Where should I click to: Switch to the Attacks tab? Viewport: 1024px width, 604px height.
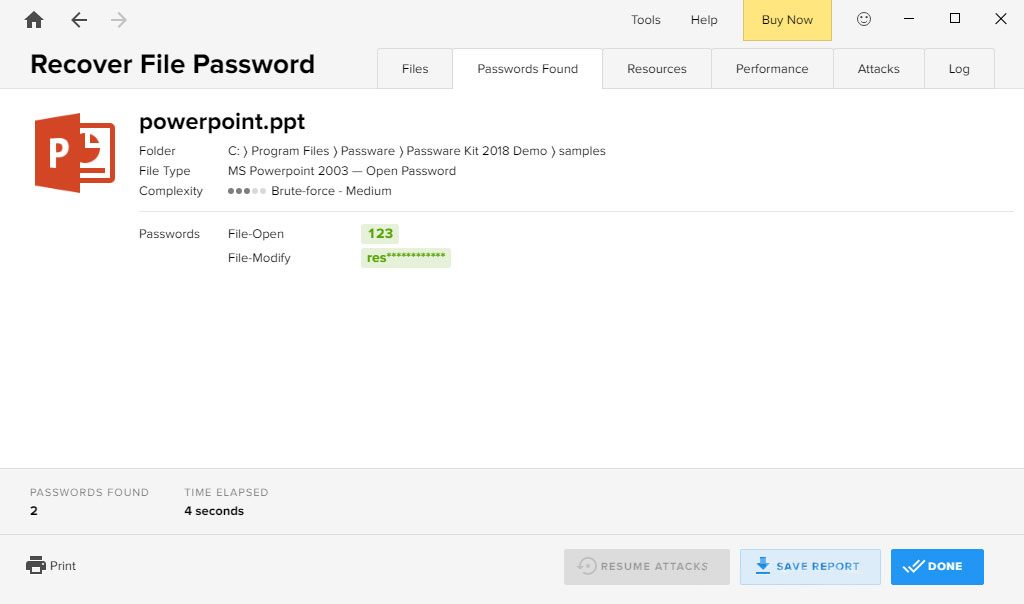[x=878, y=69]
